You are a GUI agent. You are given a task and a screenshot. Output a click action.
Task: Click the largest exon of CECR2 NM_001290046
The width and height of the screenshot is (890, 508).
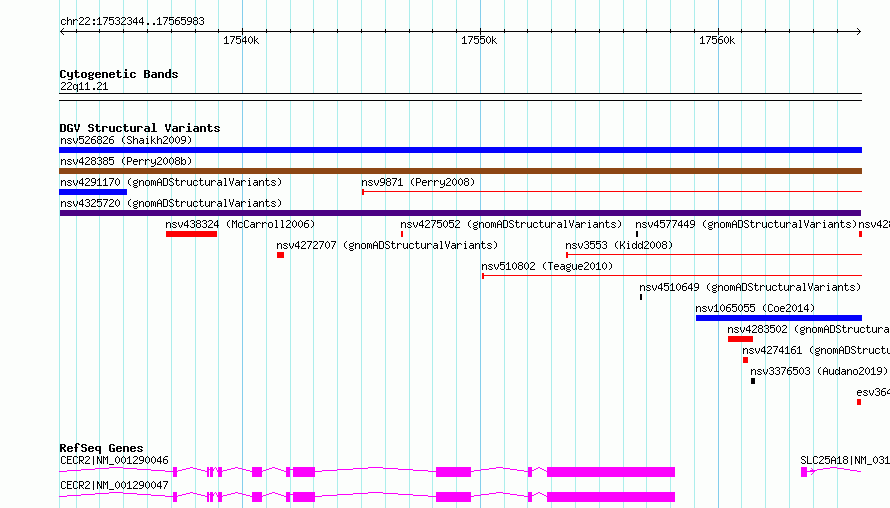[611, 472]
